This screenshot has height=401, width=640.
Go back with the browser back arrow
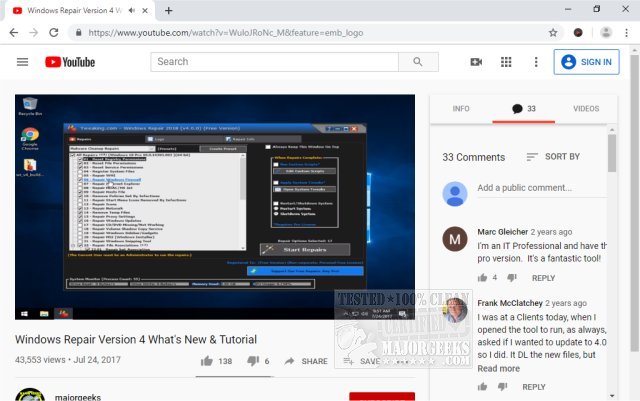[13, 33]
